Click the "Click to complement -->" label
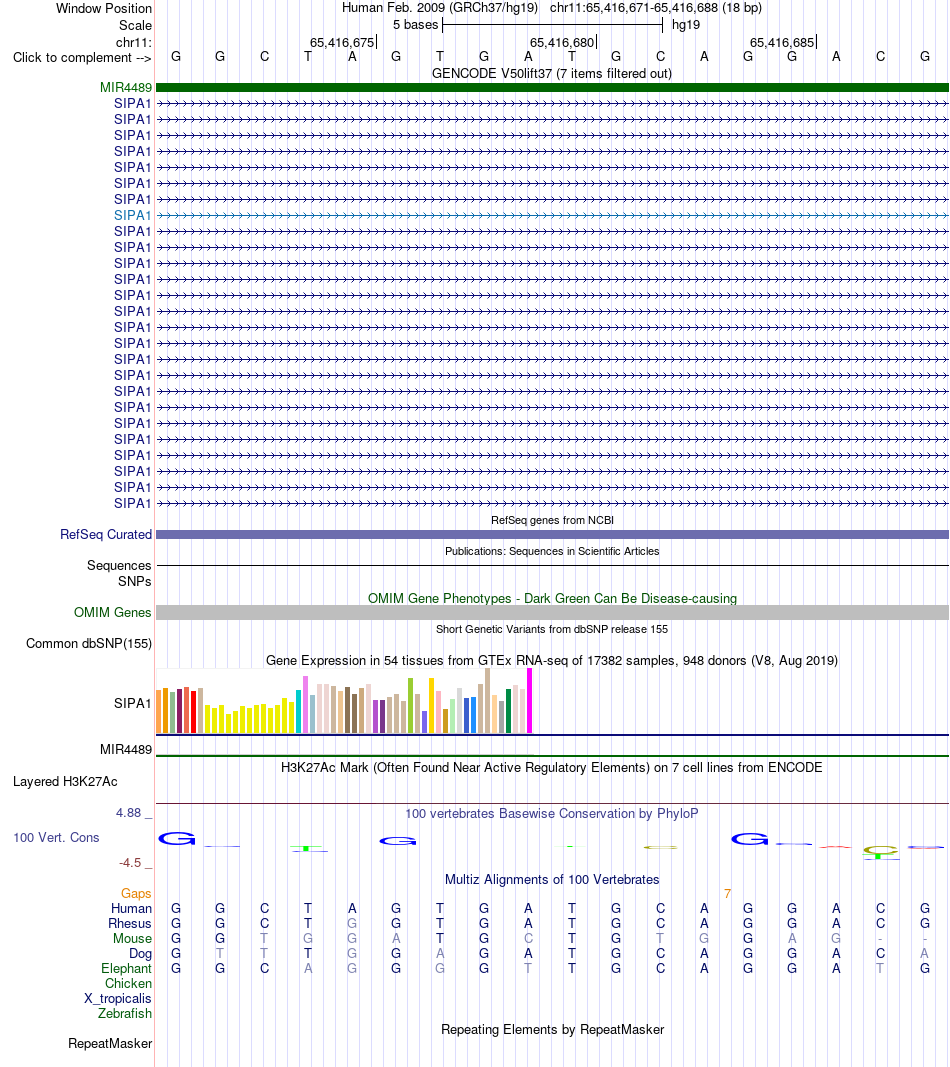Screen dimensions: 950x1067 [x=82, y=58]
